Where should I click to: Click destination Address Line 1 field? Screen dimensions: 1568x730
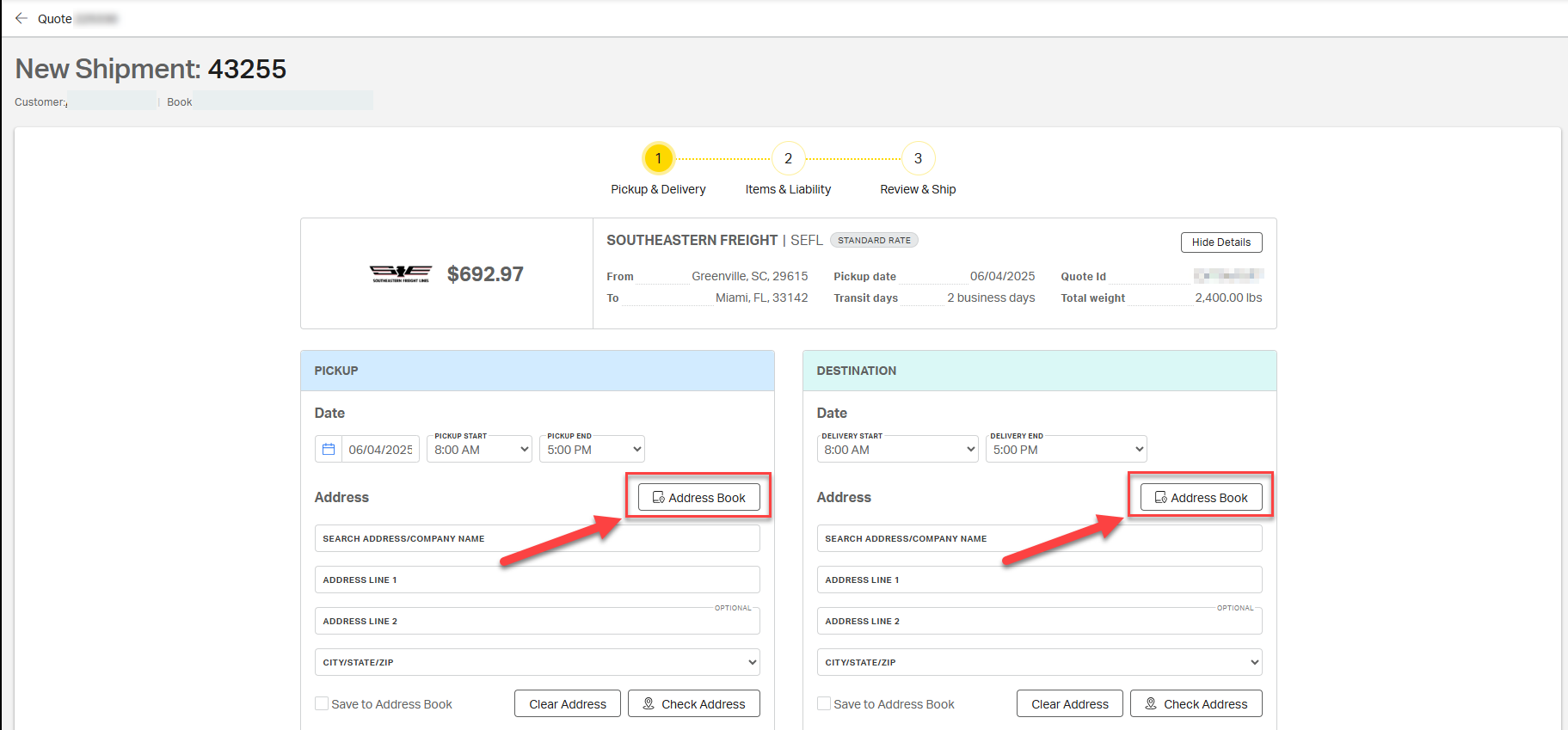point(1039,580)
